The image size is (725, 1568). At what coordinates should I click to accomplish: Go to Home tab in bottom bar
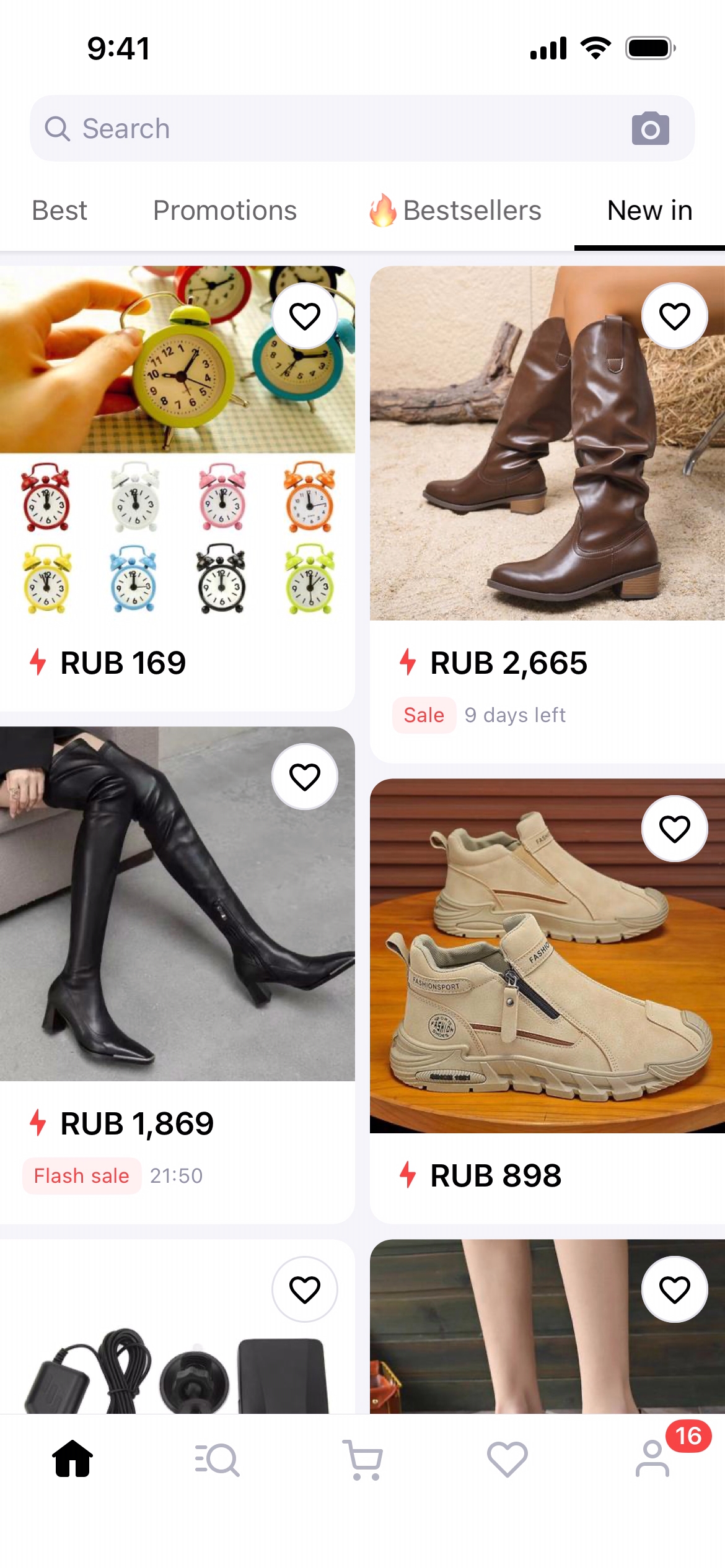72,1458
